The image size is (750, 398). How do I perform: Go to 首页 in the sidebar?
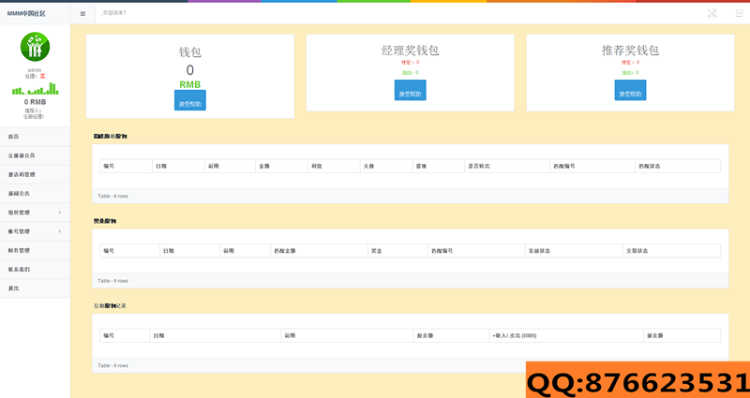pyautogui.click(x=35, y=137)
